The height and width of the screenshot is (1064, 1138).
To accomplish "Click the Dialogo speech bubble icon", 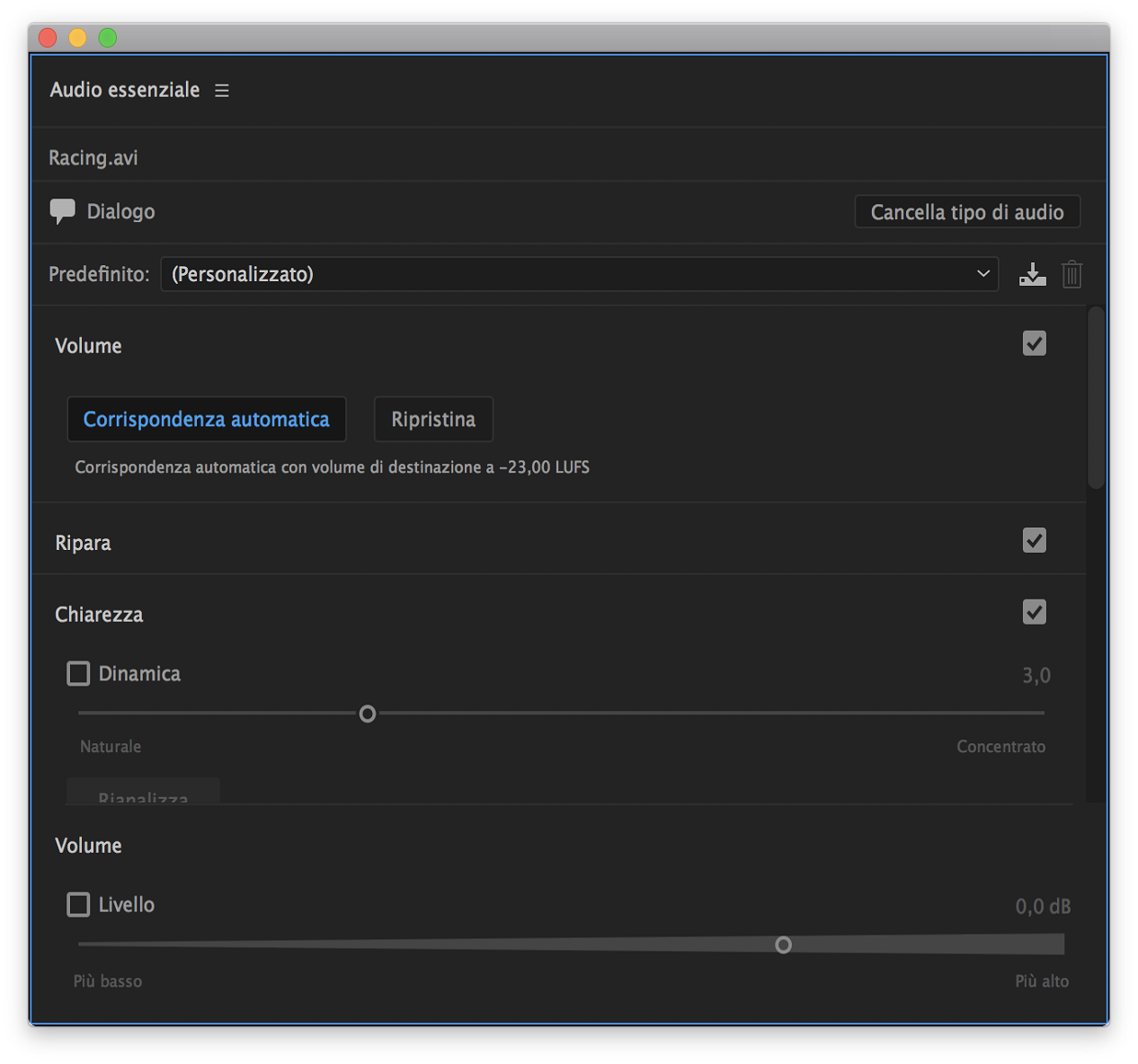I will (x=62, y=212).
